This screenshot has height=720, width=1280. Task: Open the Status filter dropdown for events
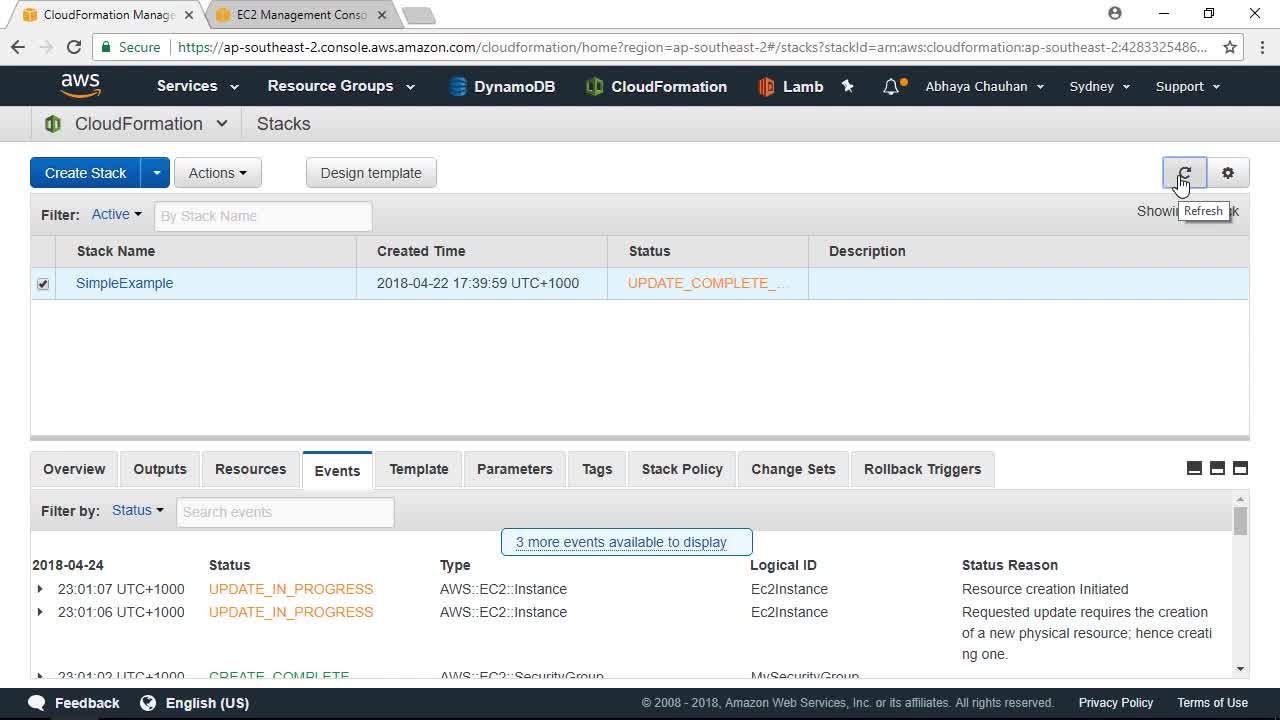pyautogui.click(x=138, y=510)
